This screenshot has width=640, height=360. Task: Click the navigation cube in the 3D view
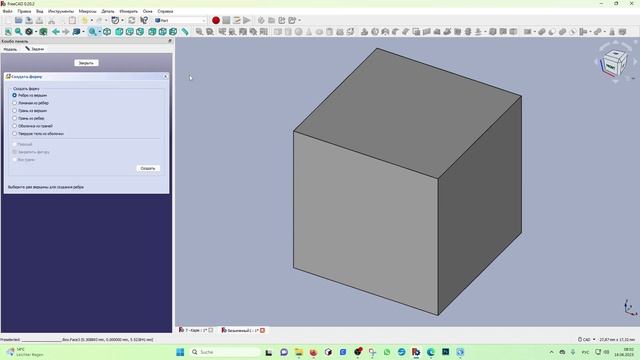tap(614, 62)
